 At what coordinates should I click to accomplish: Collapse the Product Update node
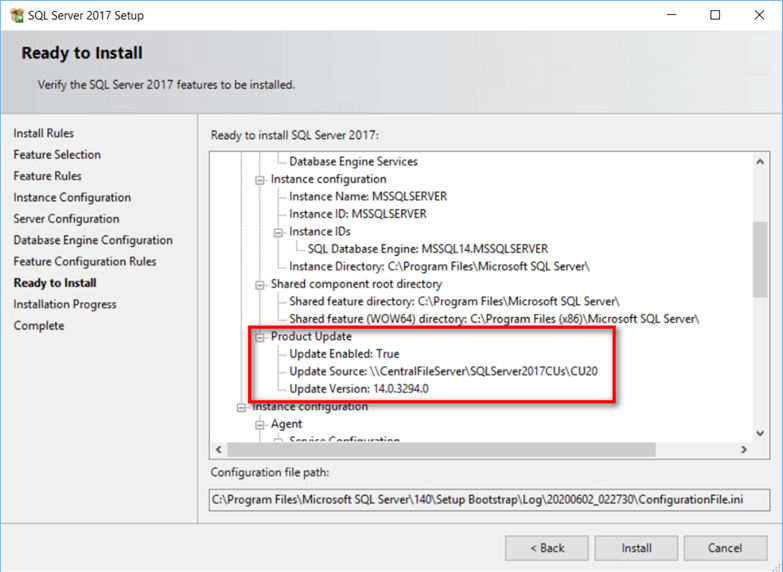coord(260,337)
